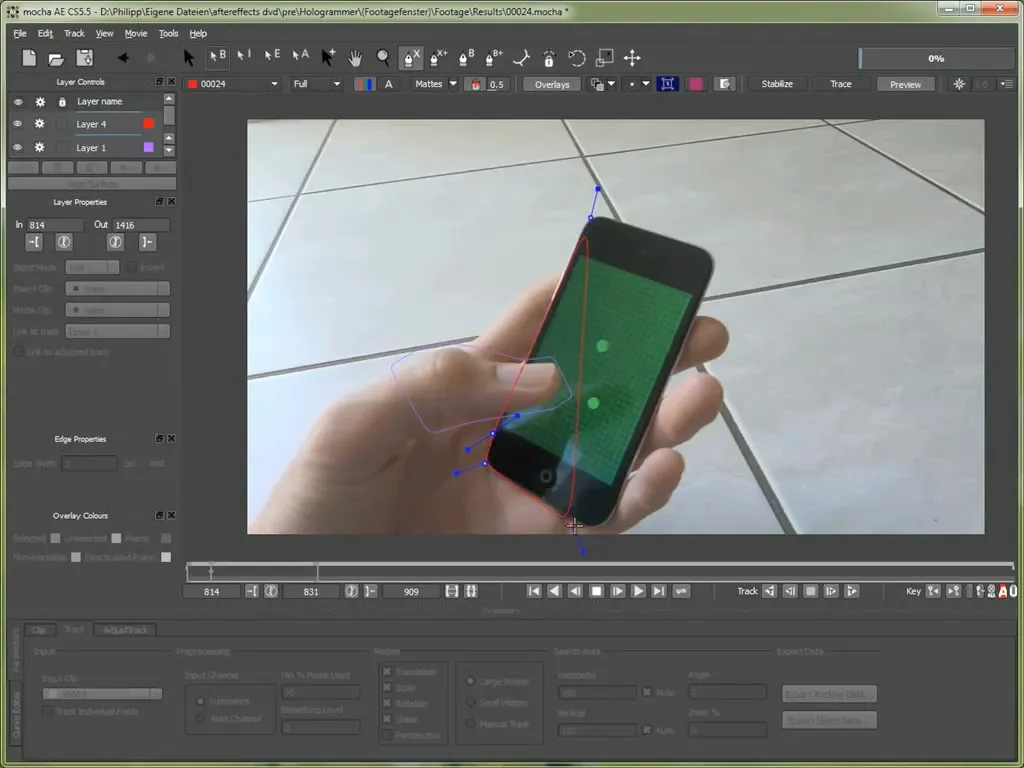Click the matte opacity 0.5 value
This screenshot has height=768, width=1024.
click(x=496, y=84)
